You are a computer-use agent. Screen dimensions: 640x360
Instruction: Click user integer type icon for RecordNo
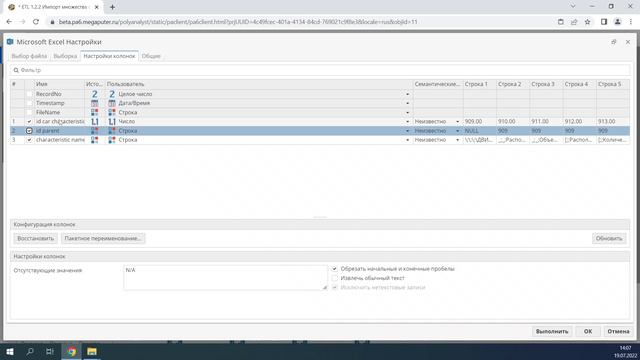[x=112, y=94]
